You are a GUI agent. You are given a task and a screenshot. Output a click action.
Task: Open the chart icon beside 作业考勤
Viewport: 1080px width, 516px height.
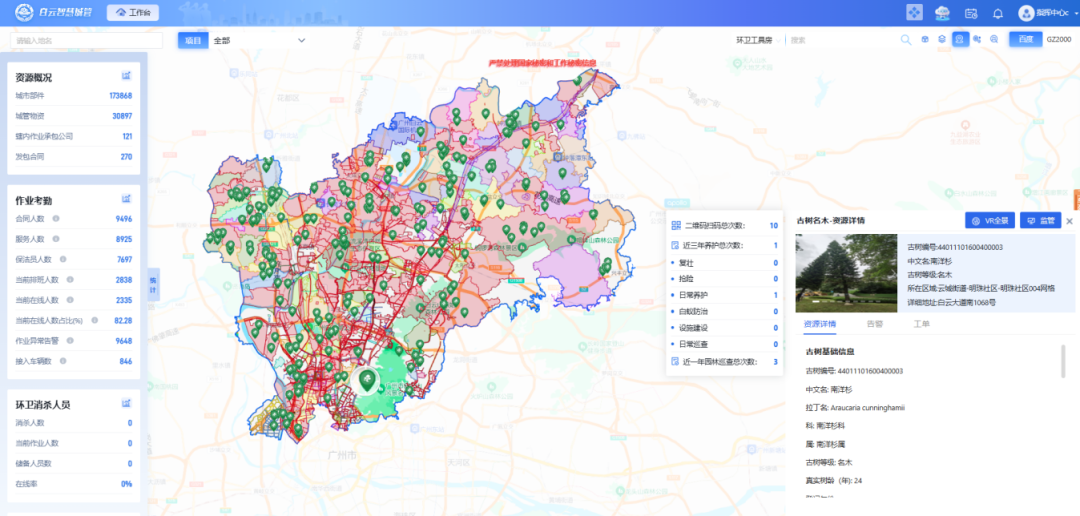point(126,199)
